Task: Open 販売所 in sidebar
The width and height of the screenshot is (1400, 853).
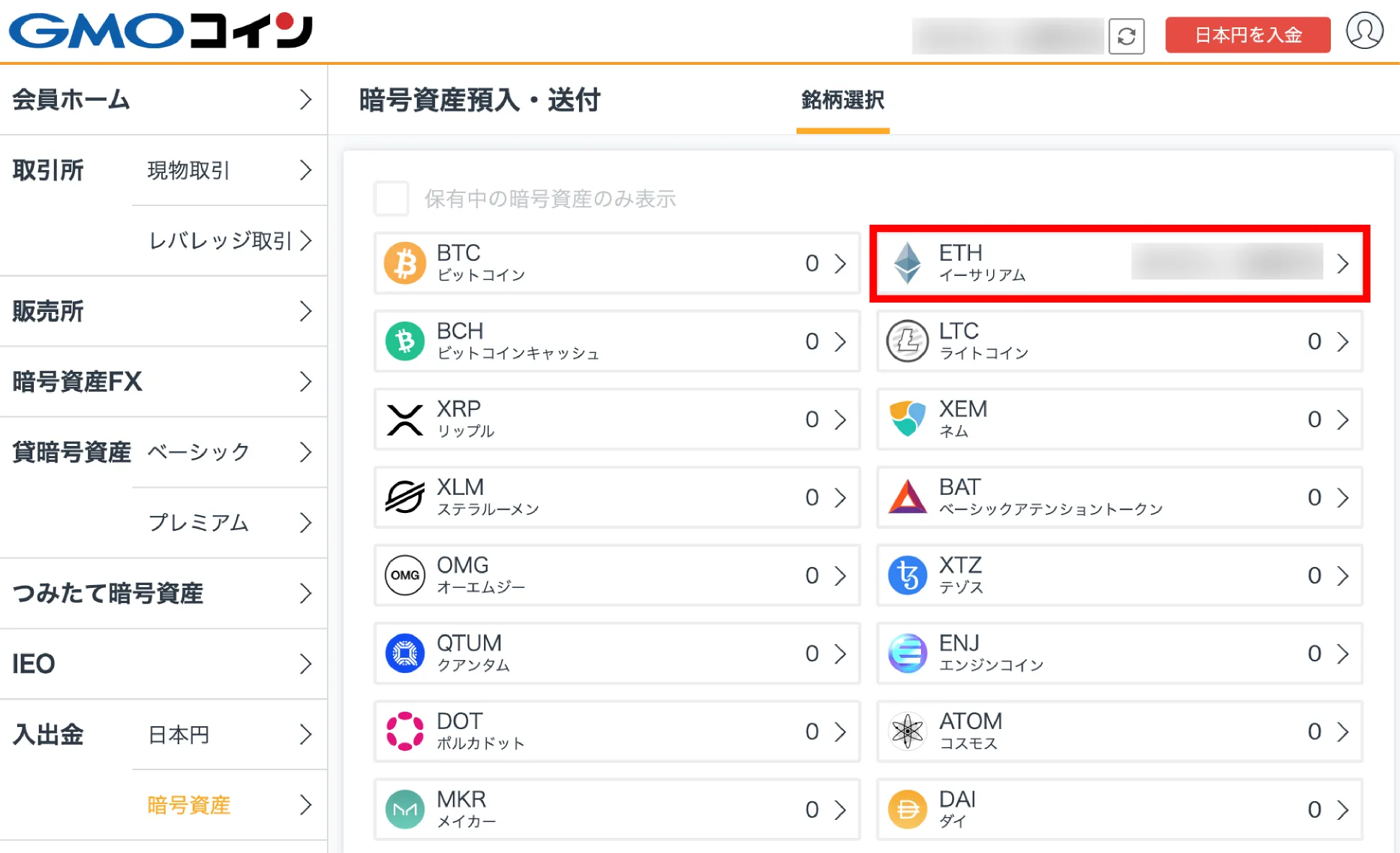Action: click(163, 311)
